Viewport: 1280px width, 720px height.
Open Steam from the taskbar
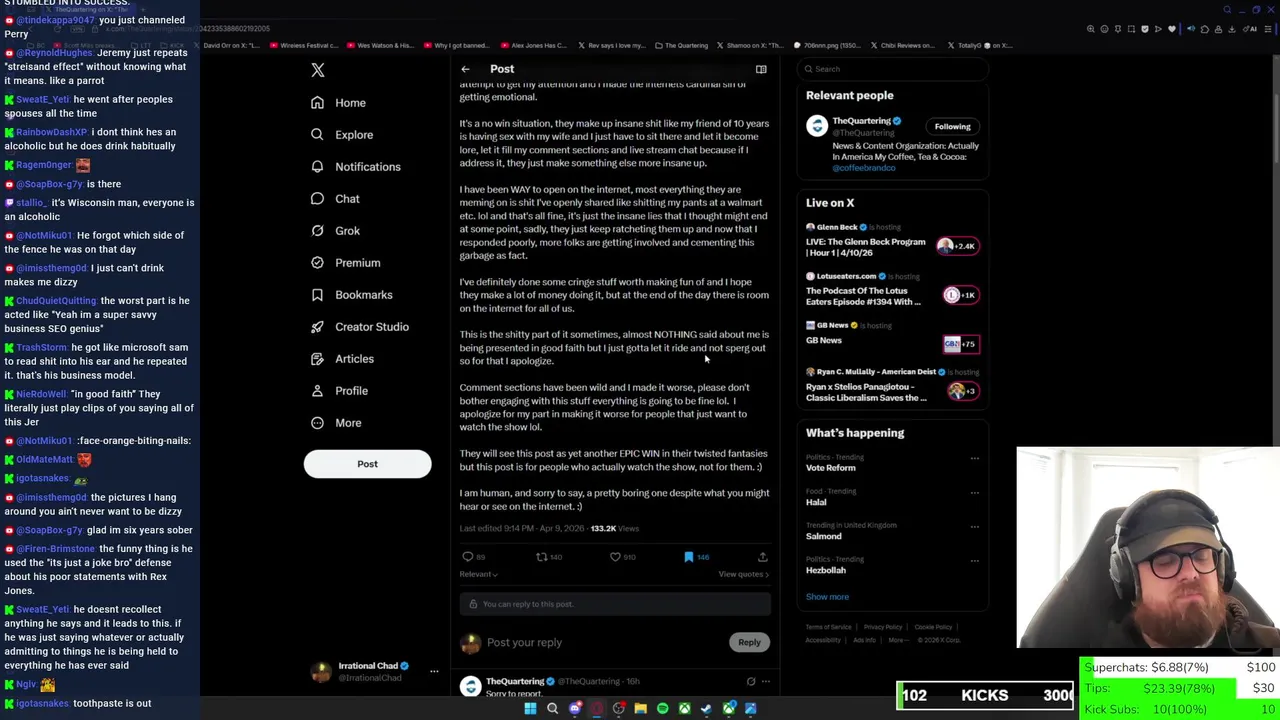coord(707,709)
